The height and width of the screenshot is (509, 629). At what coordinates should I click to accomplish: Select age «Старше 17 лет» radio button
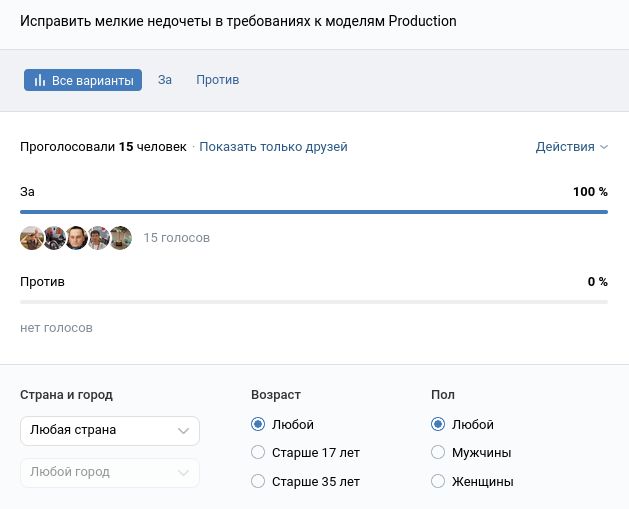(259, 453)
